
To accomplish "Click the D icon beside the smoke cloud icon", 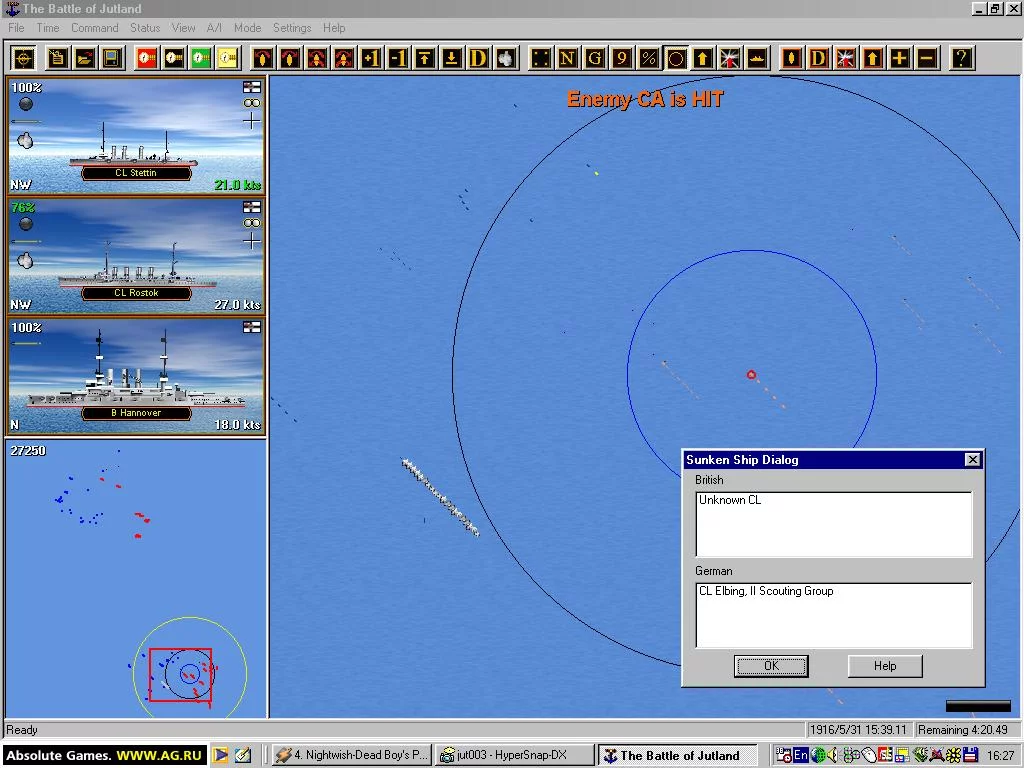I will coord(479,58).
